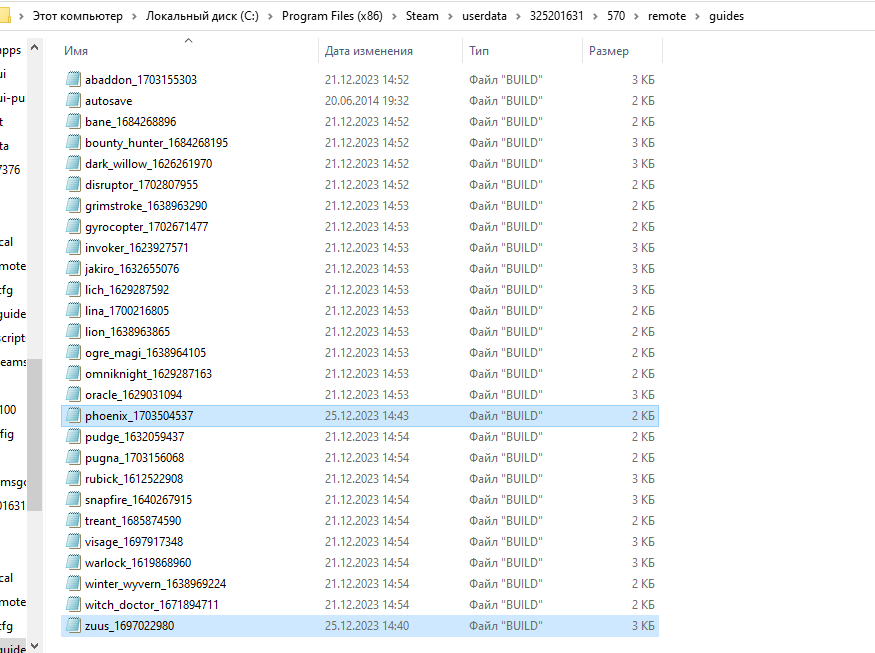
Task: Select the snapfire_1640267915 file icon
Action: tap(73, 500)
